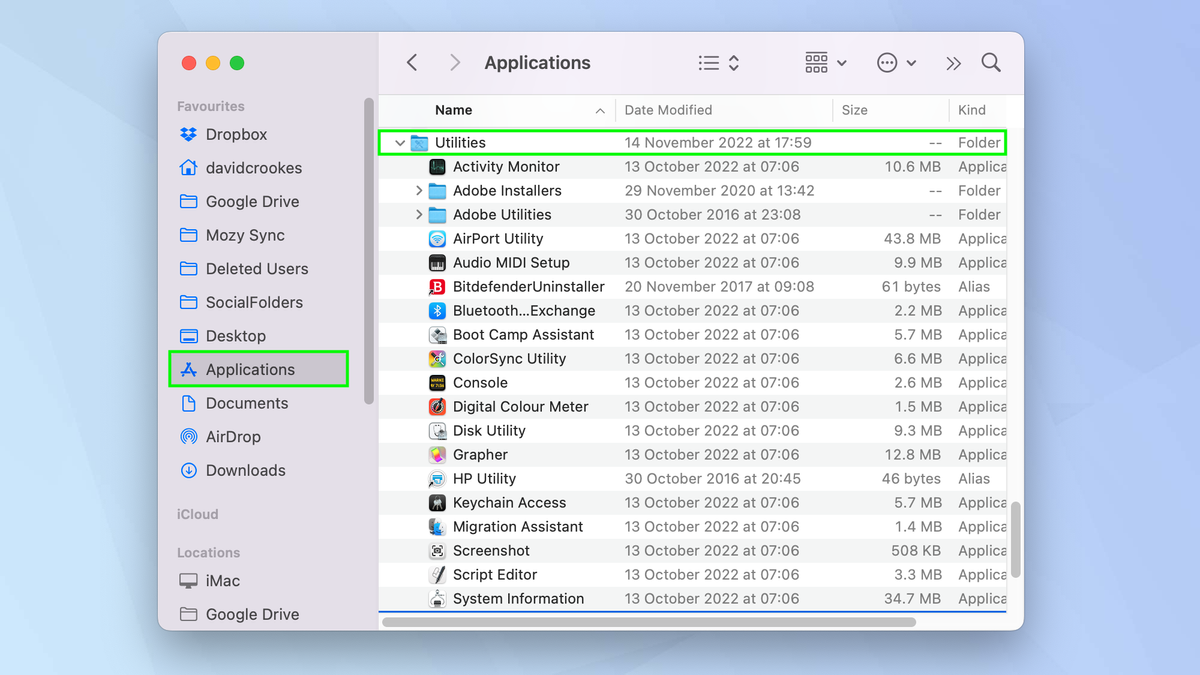Select the icon grouping view icon
1200x675 pixels.
[816, 62]
